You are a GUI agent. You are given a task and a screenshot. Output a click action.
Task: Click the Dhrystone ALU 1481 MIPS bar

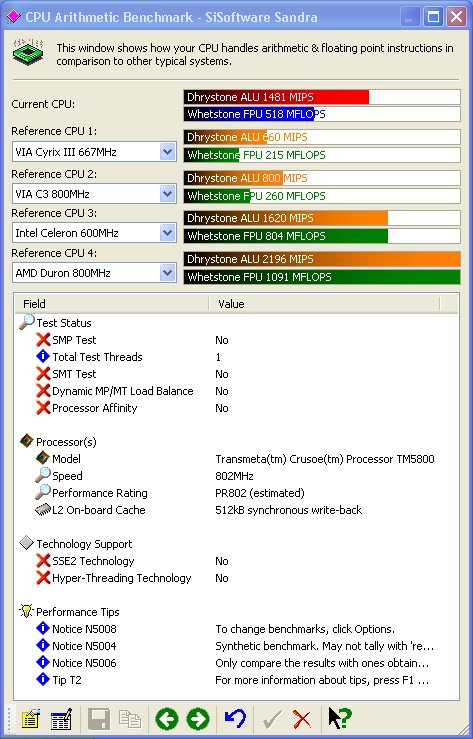(322, 97)
